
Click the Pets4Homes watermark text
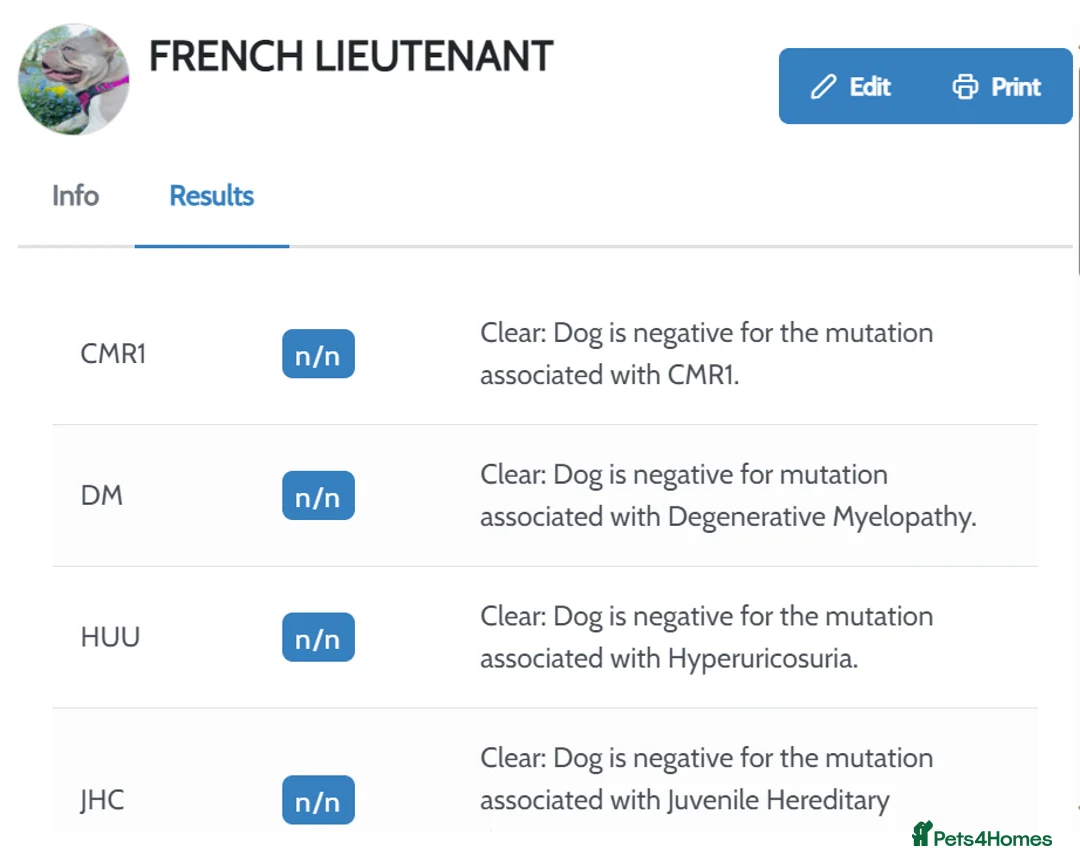pos(992,838)
